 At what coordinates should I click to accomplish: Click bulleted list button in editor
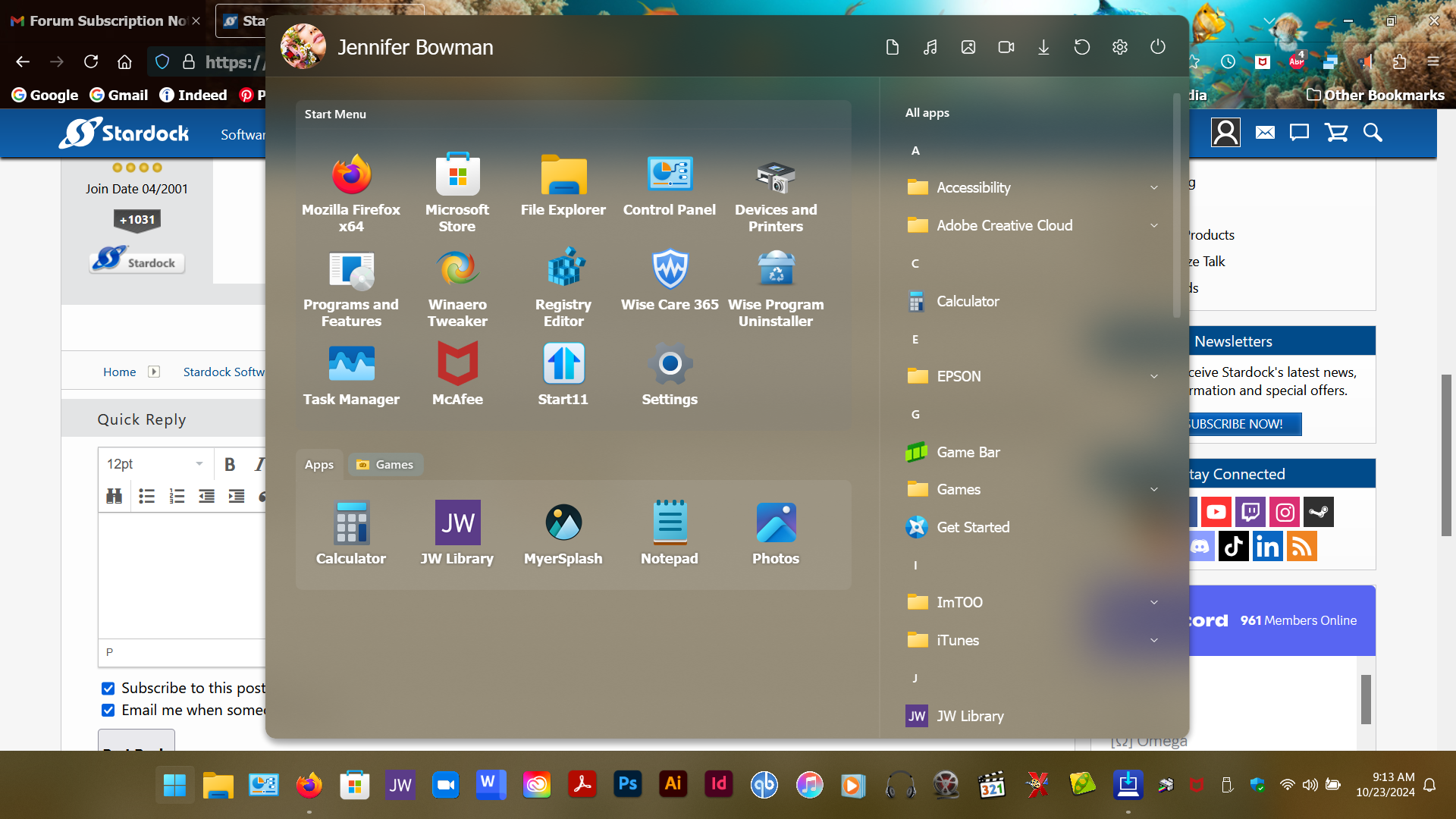[146, 497]
